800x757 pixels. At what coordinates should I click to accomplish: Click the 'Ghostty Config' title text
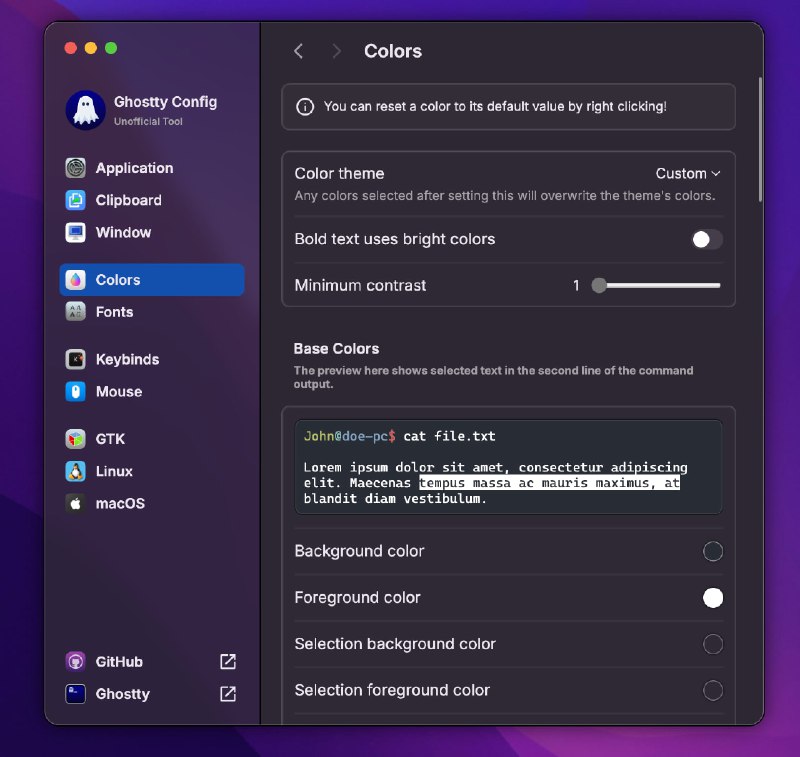(165, 102)
